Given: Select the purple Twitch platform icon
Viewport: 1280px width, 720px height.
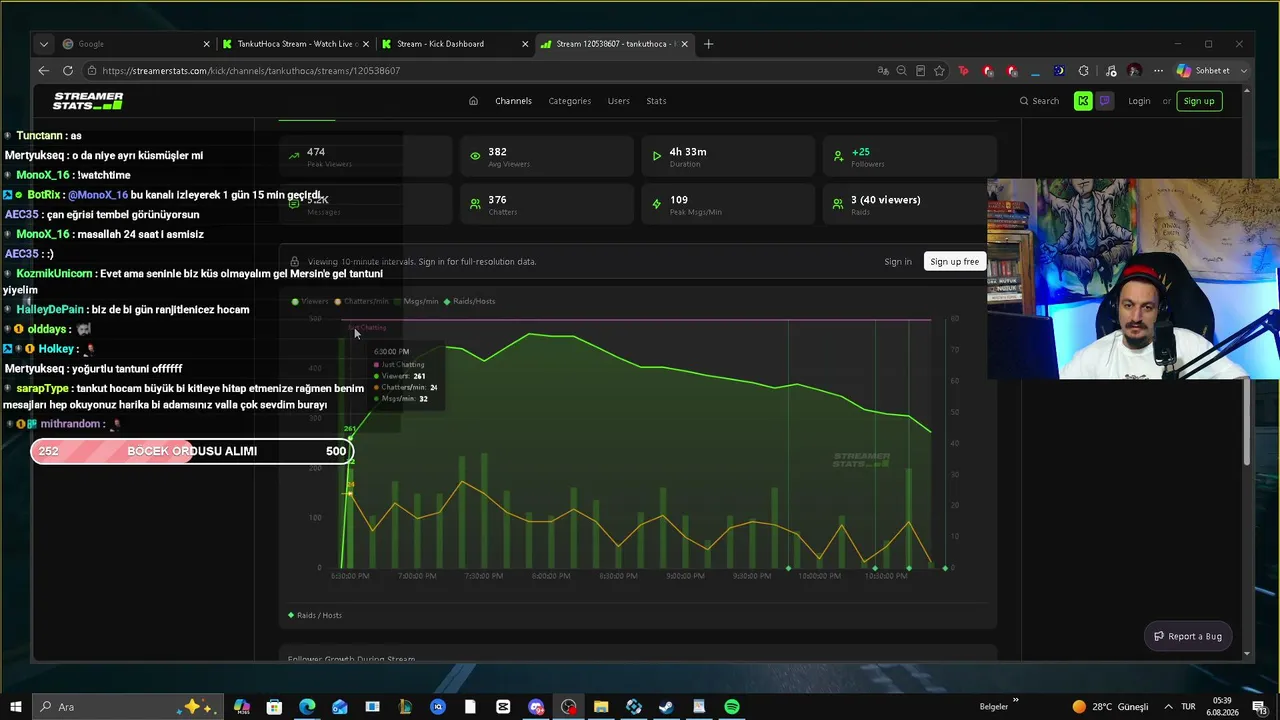Looking at the screenshot, I should 1105,101.
